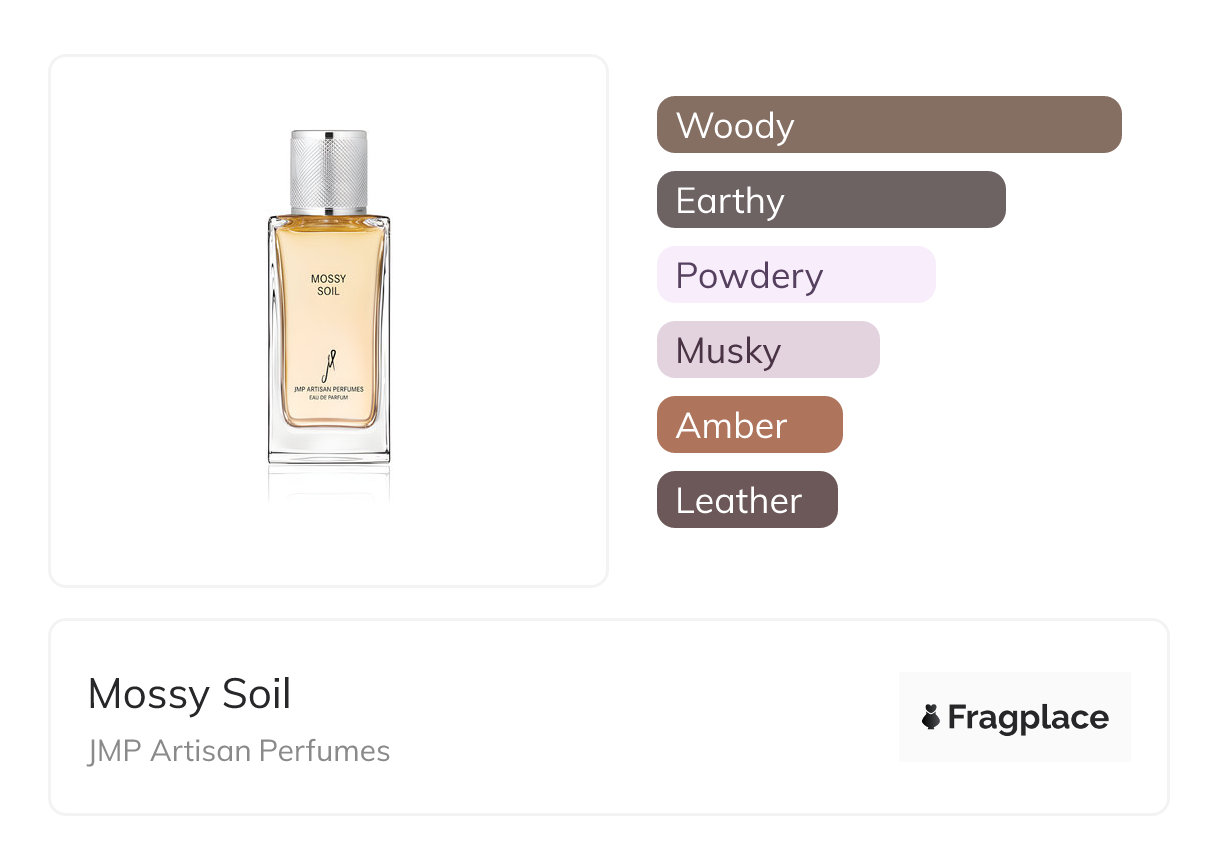Image resolution: width=1218 pixels, height=864 pixels.
Task: Open the Fragplace wordmark text
Action: click(x=1028, y=717)
